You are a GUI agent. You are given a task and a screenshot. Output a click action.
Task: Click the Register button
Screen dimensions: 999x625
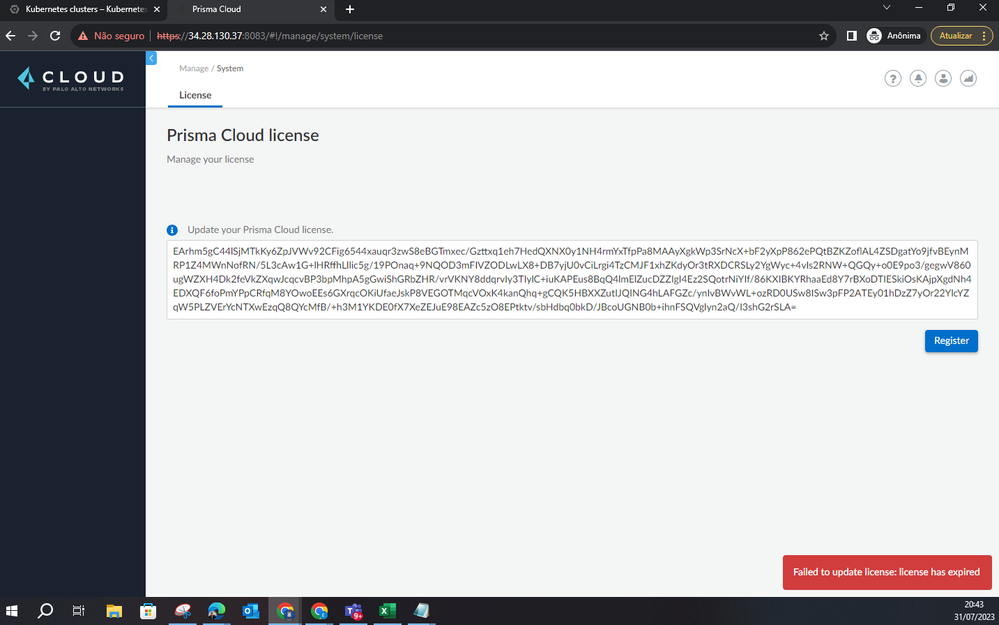(951, 341)
